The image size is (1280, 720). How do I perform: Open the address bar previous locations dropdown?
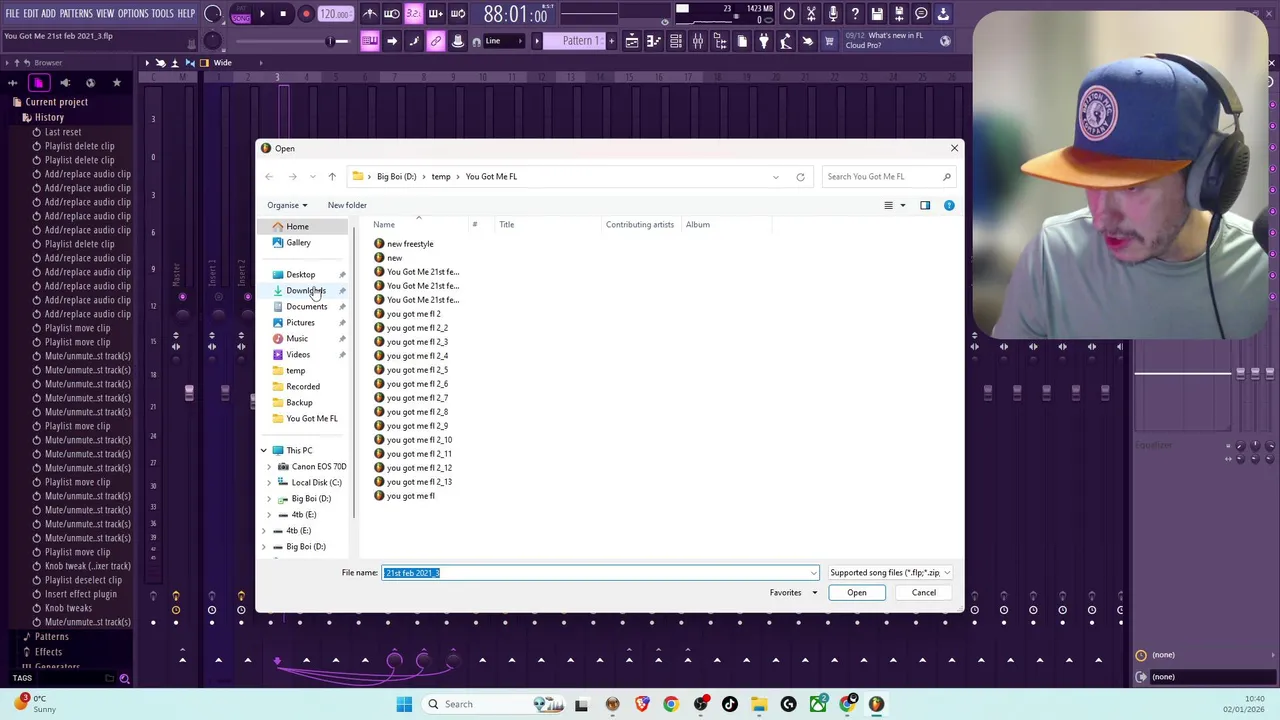pos(775,177)
